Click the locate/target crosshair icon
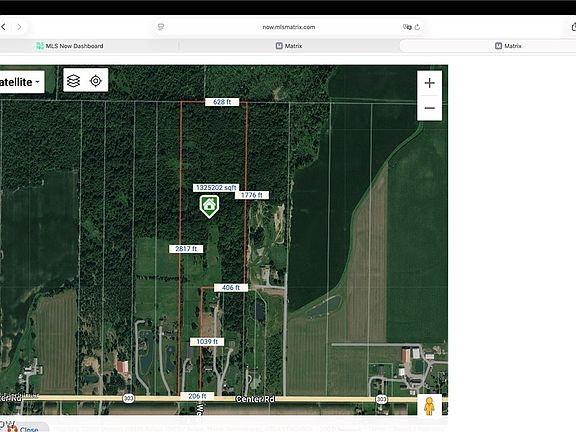The image size is (576, 432). coord(96,81)
